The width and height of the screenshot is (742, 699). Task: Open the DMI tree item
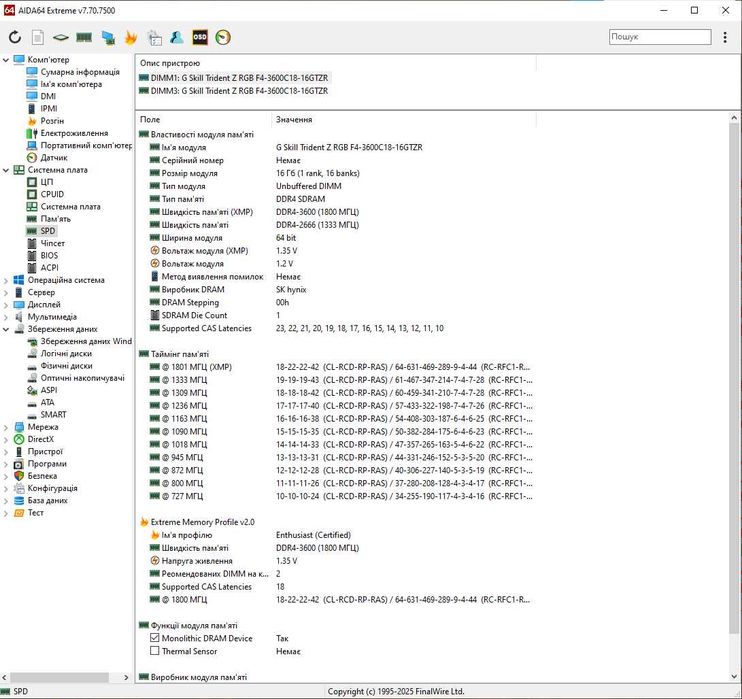coord(48,96)
